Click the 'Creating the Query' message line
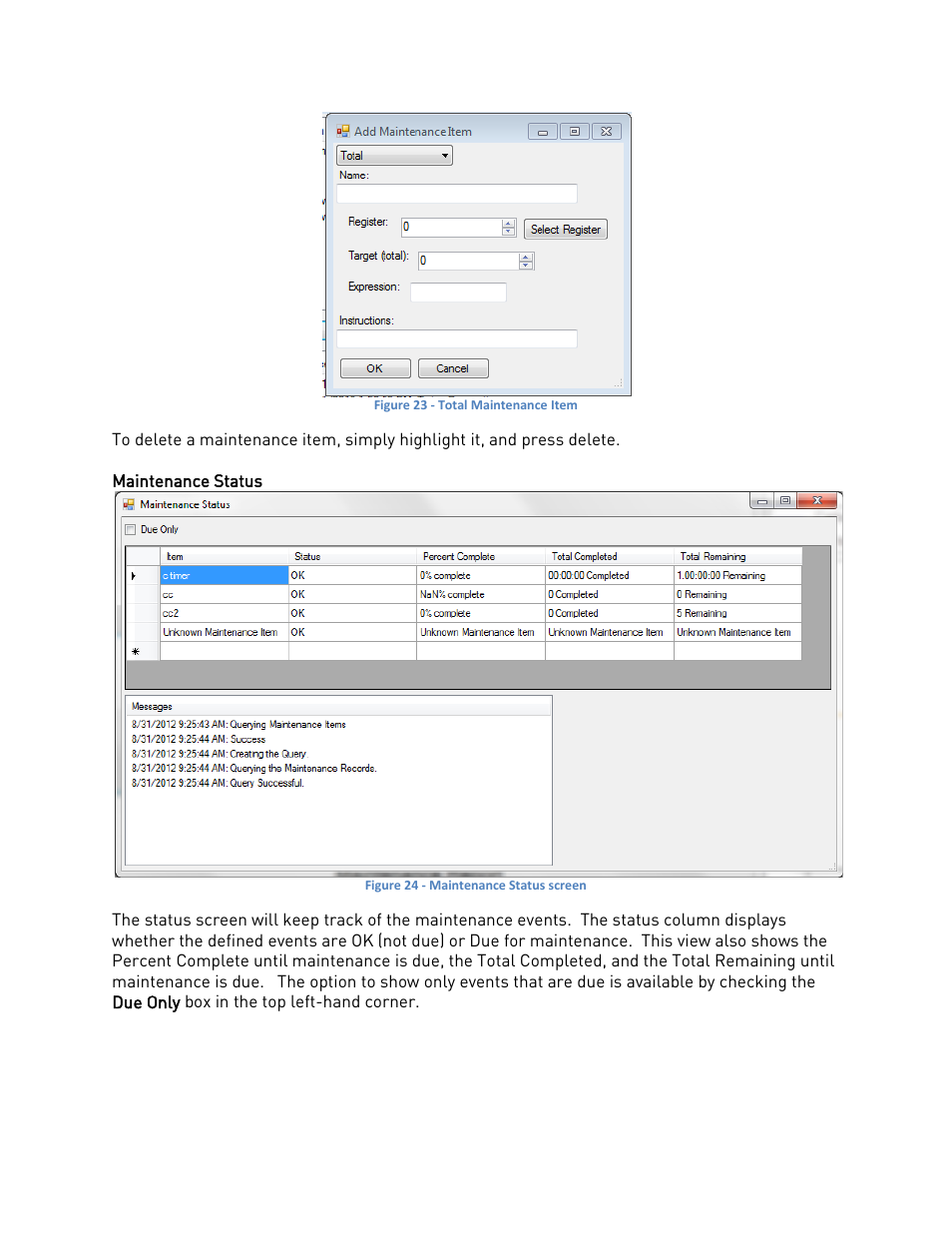This screenshot has height=1233, width=952. coord(219,755)
